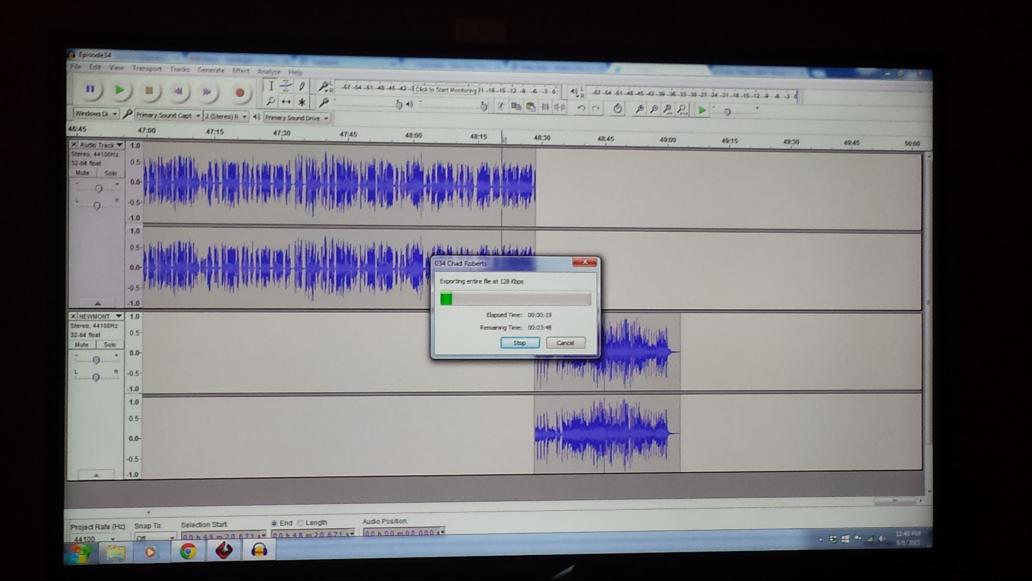Open Snap To dropdown
Image resolution: width=1032 pixels, height=581 pixels.
point(155,538)
